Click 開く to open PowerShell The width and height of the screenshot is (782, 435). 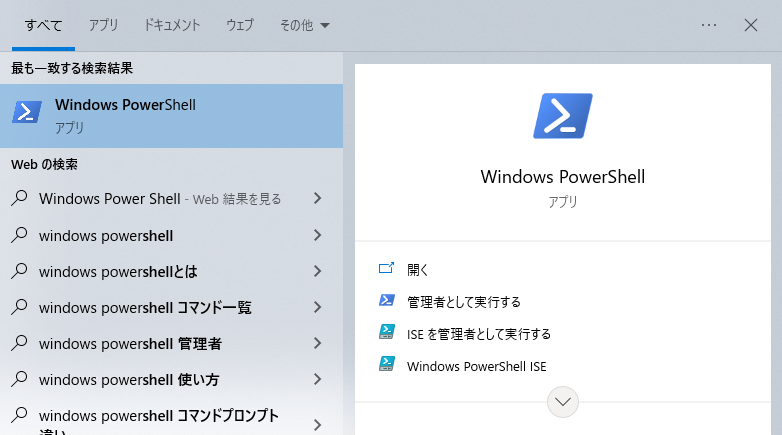point(418,270)
